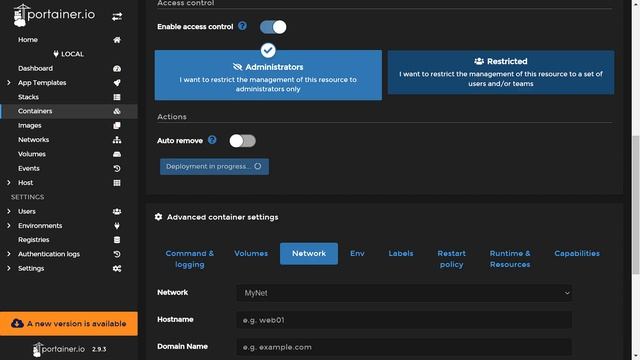Click the Domain Name input field
This screenshot has height=360, width=640.
point(404,347)
